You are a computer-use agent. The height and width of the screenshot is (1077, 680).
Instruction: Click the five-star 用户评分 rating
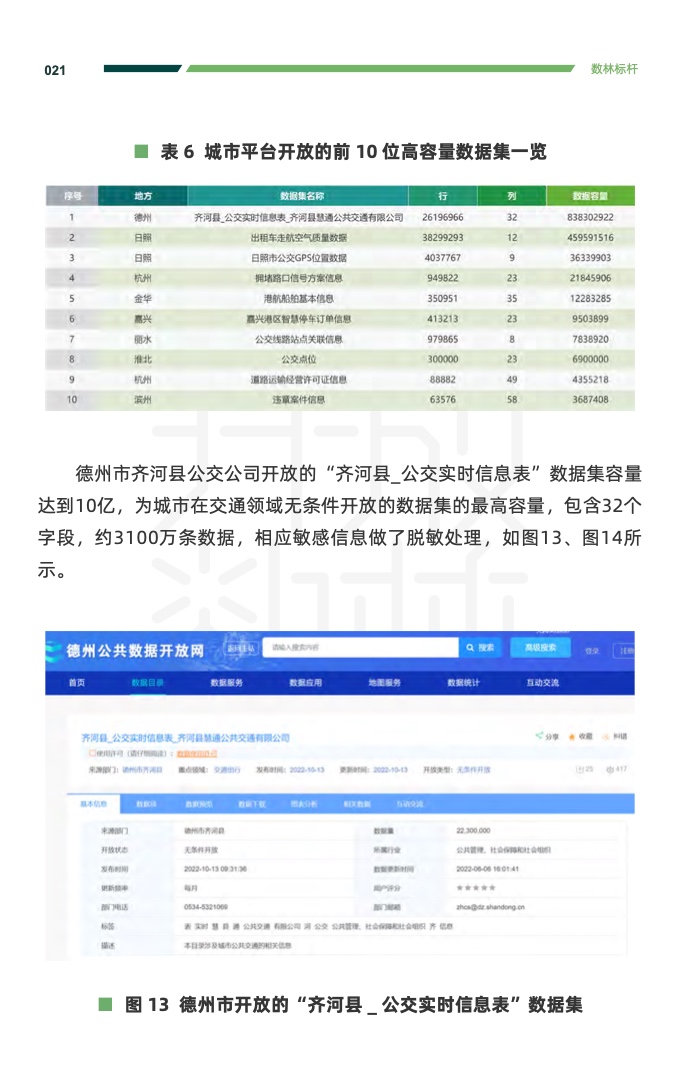pos(475,887)
